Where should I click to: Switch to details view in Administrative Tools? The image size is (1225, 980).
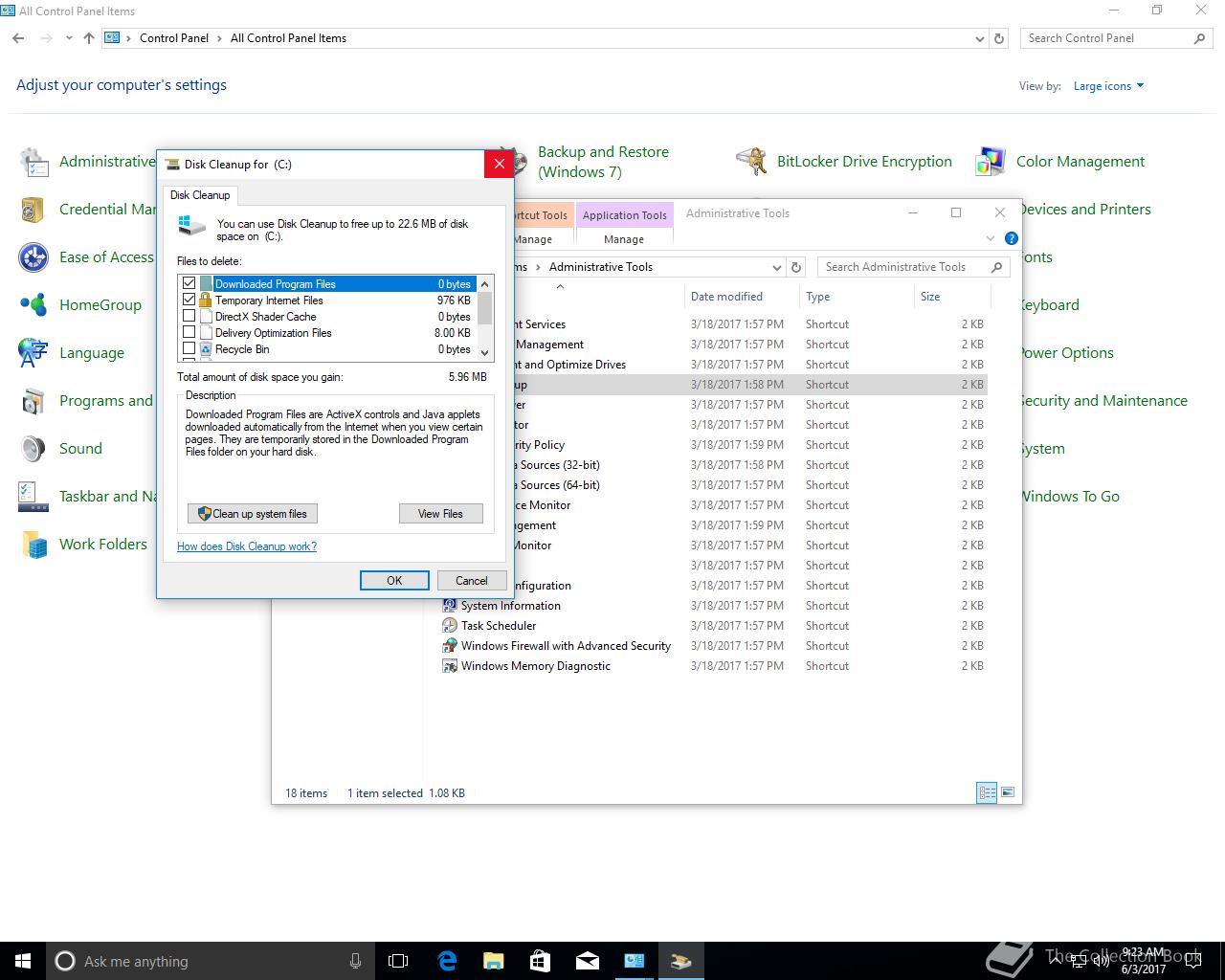(x=986, y=792)
